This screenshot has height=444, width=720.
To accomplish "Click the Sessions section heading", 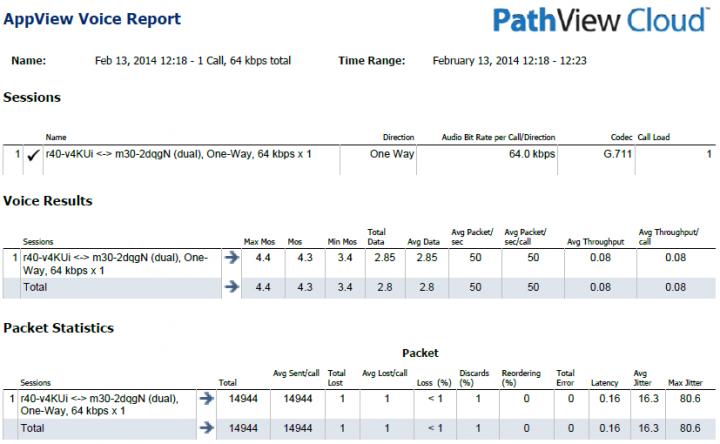I will pyautogui.click(x=32, y=97).
